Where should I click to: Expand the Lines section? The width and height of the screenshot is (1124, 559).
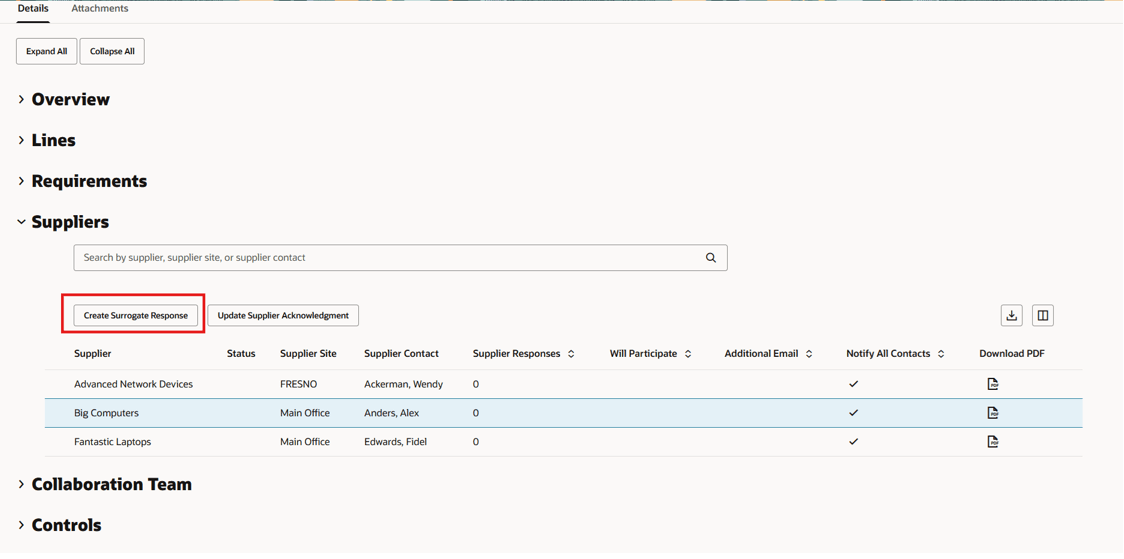click(x=22, y=140)
